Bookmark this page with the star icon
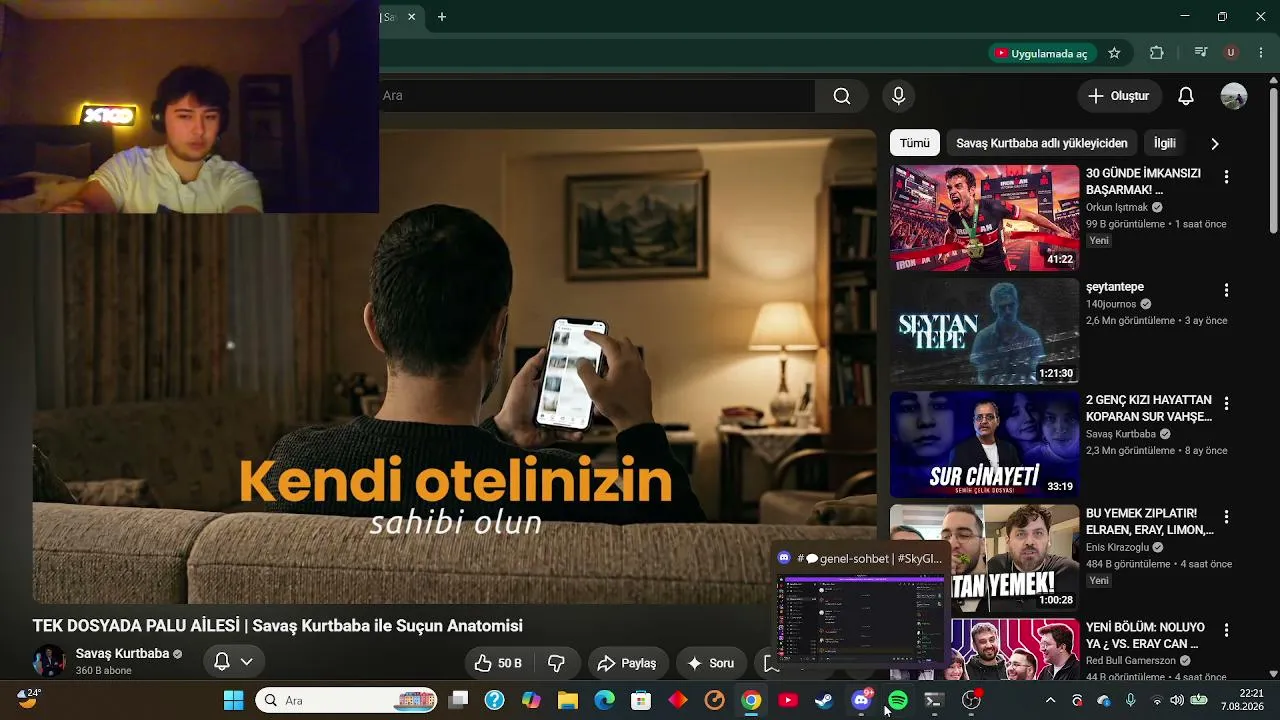1280x720 pixels. click(x=1114, y=53)
